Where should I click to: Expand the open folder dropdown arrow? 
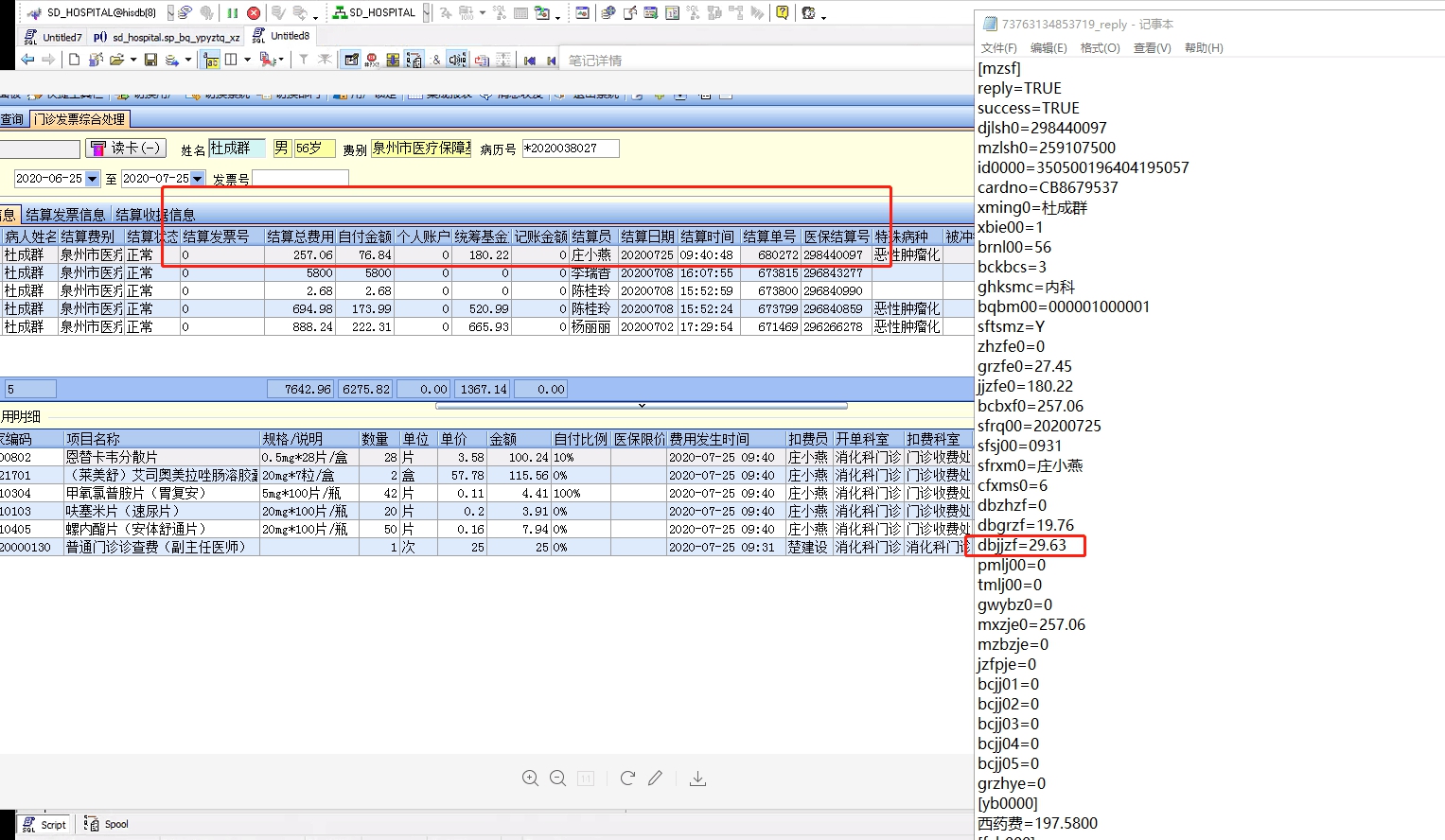coord(132,60)
